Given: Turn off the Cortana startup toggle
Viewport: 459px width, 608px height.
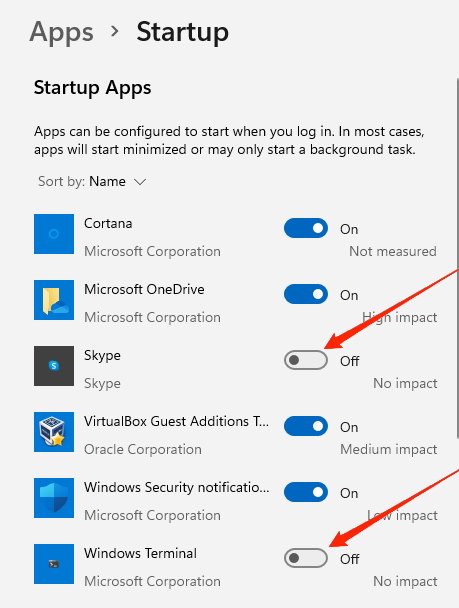Looking at the screenshot, I should pyautogui.click(x=306, y=228).
